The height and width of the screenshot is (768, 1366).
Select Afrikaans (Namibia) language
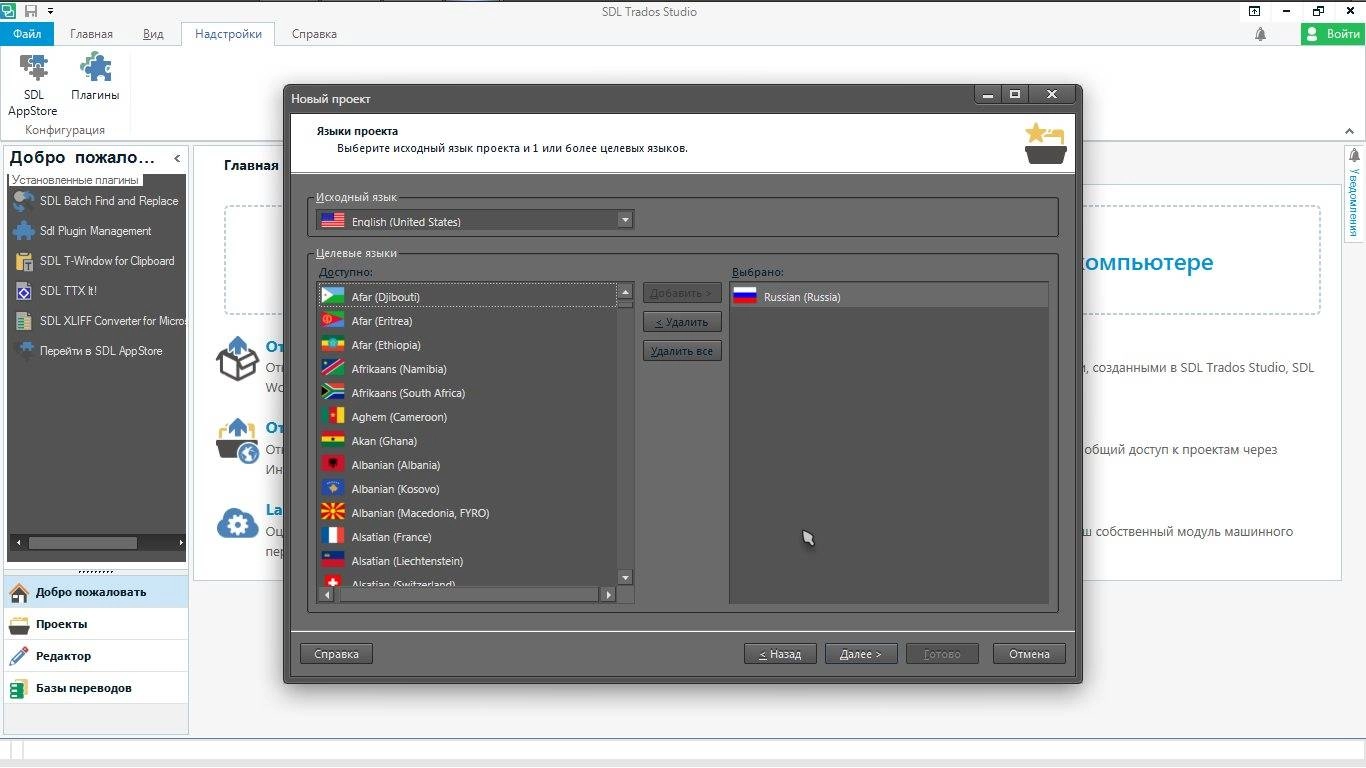coord(468,369)
